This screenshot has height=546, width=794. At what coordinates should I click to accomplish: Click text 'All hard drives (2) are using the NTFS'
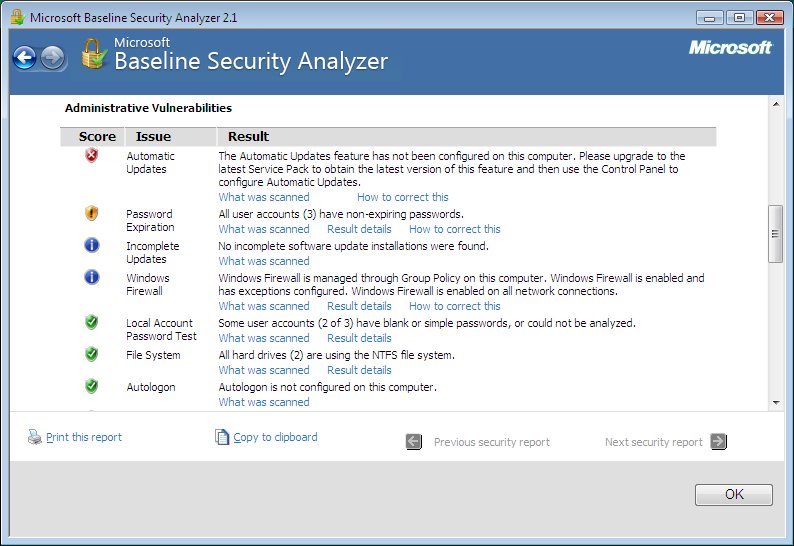tap(308, 355)
